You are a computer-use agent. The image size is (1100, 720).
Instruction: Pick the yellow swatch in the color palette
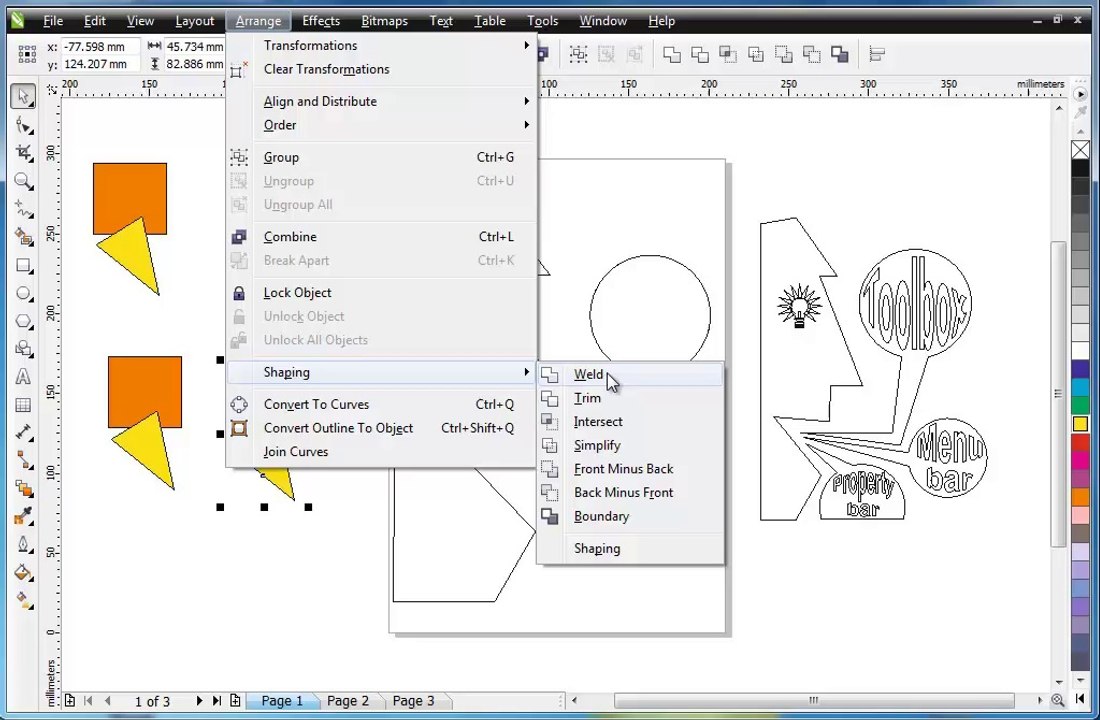[1080, 424]
